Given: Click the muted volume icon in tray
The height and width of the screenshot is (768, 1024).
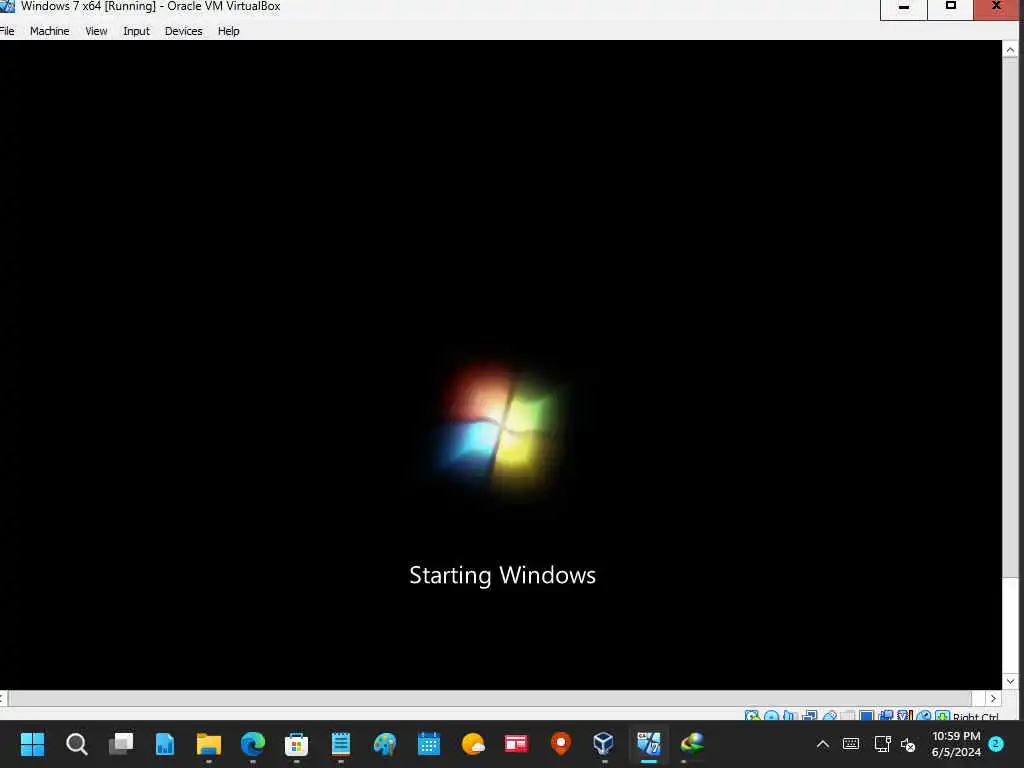Looking at the screenshot, I should point(908,744).
